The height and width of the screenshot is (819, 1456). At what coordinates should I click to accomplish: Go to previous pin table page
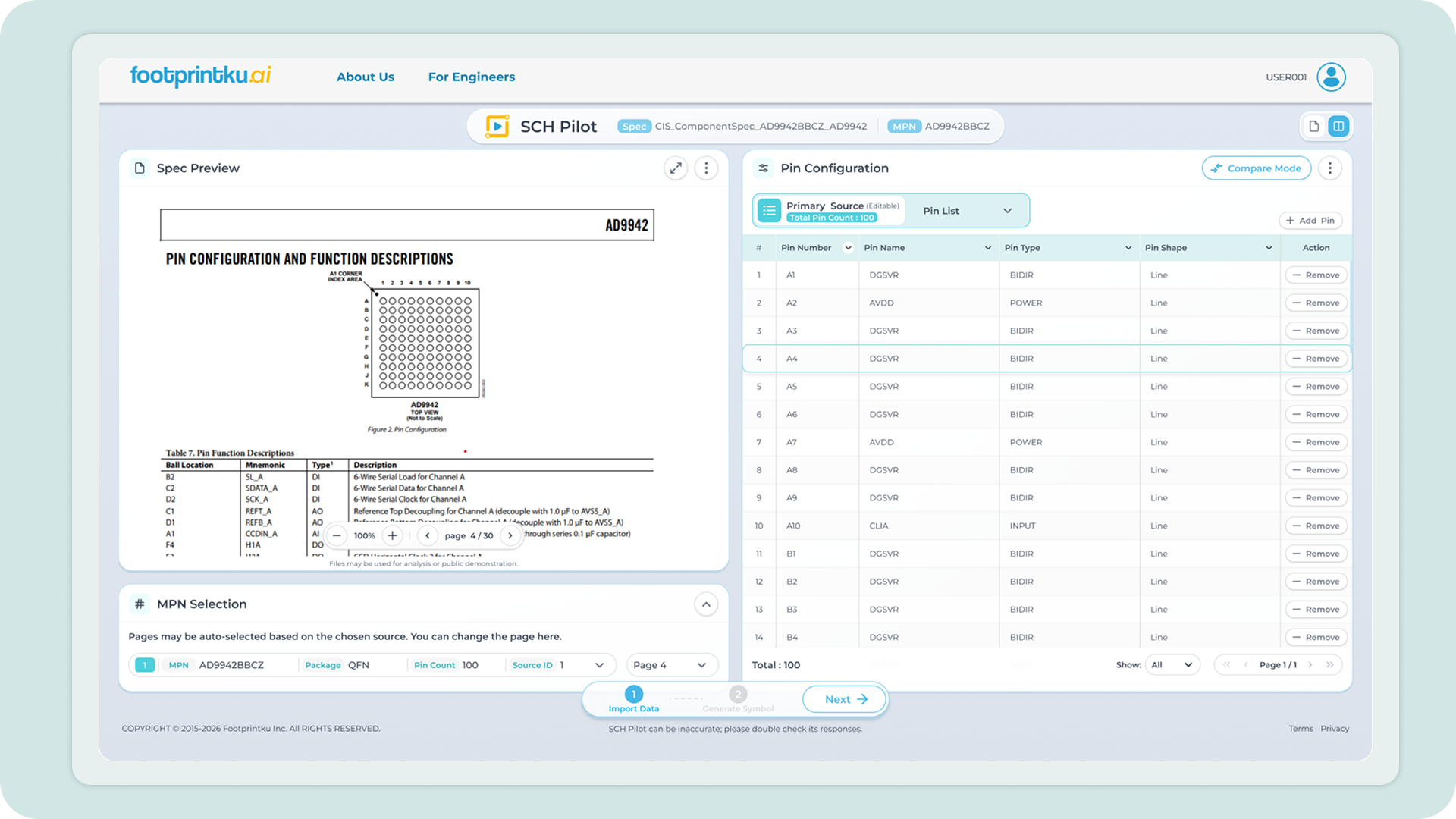pos(1246,665)
